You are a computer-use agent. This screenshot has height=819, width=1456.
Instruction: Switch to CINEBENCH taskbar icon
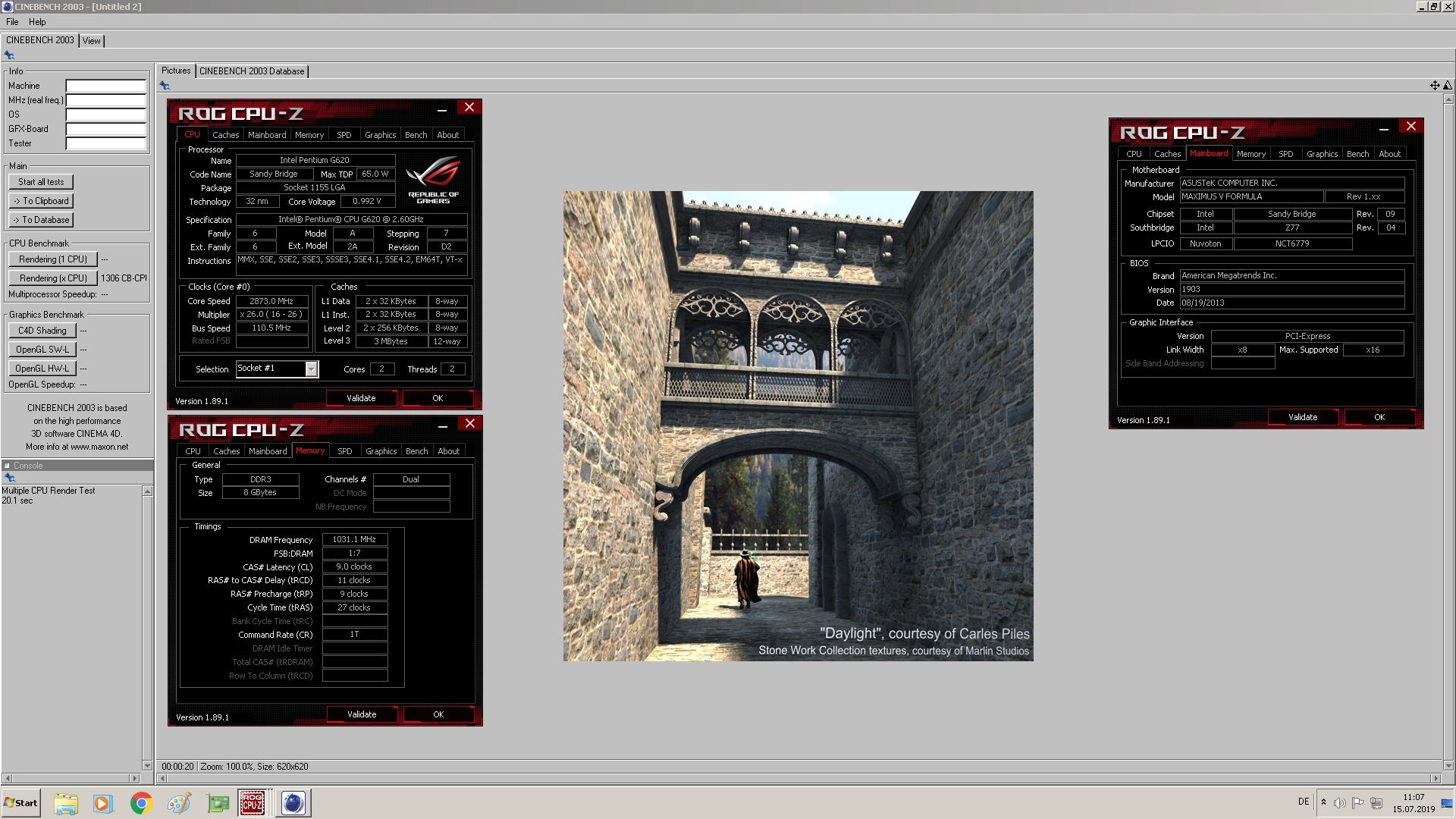pos(293,803)
